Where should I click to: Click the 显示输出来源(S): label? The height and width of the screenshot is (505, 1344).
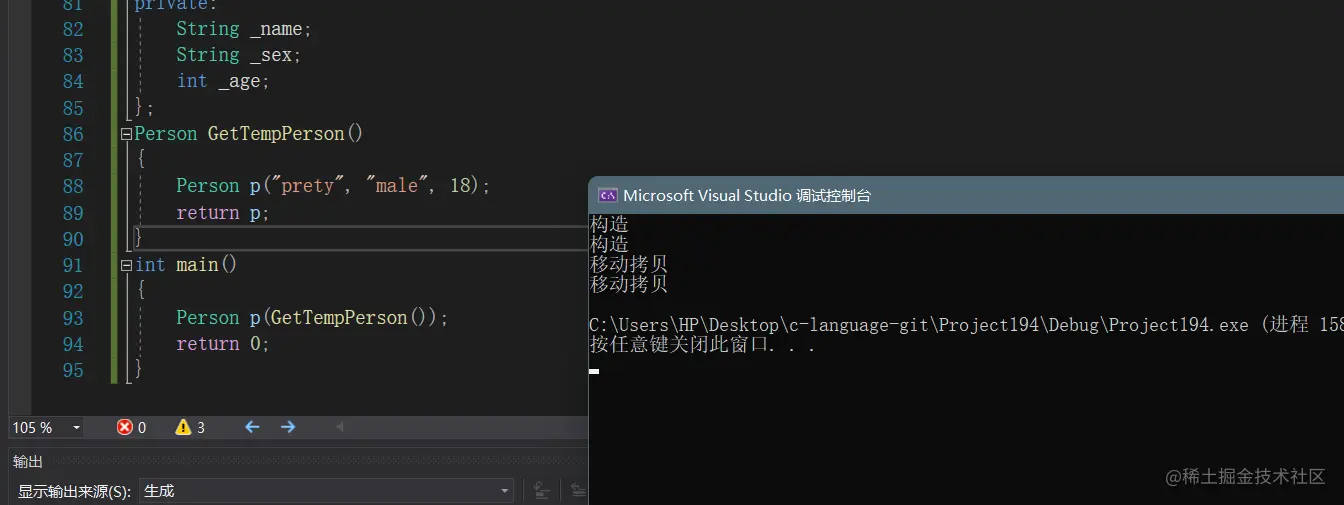tap(75, 491)
